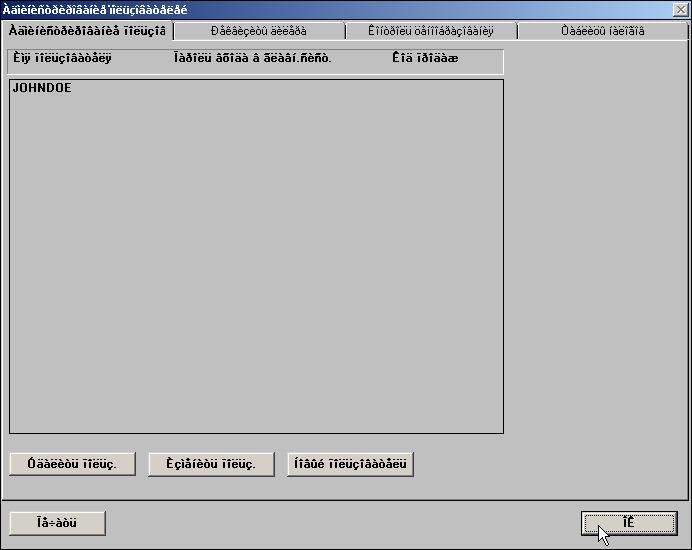Click the "Ïàðîëü âõîäà â ãëàâí.ñèñò." column header
The height and width of the screenshot is (550, 692).
(x=252, y=58)
